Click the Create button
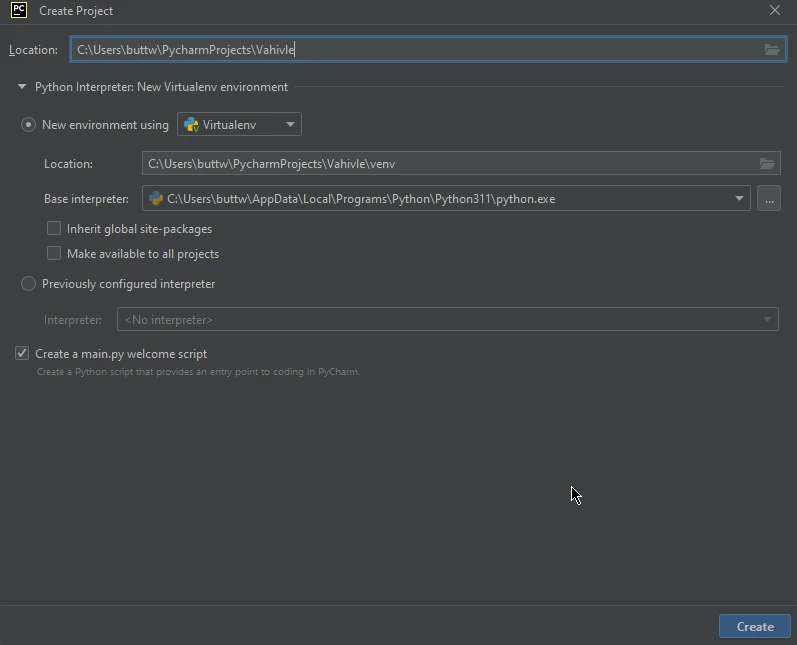The height and width of the screenshot is (645, 797). click(x=755, y=626)
